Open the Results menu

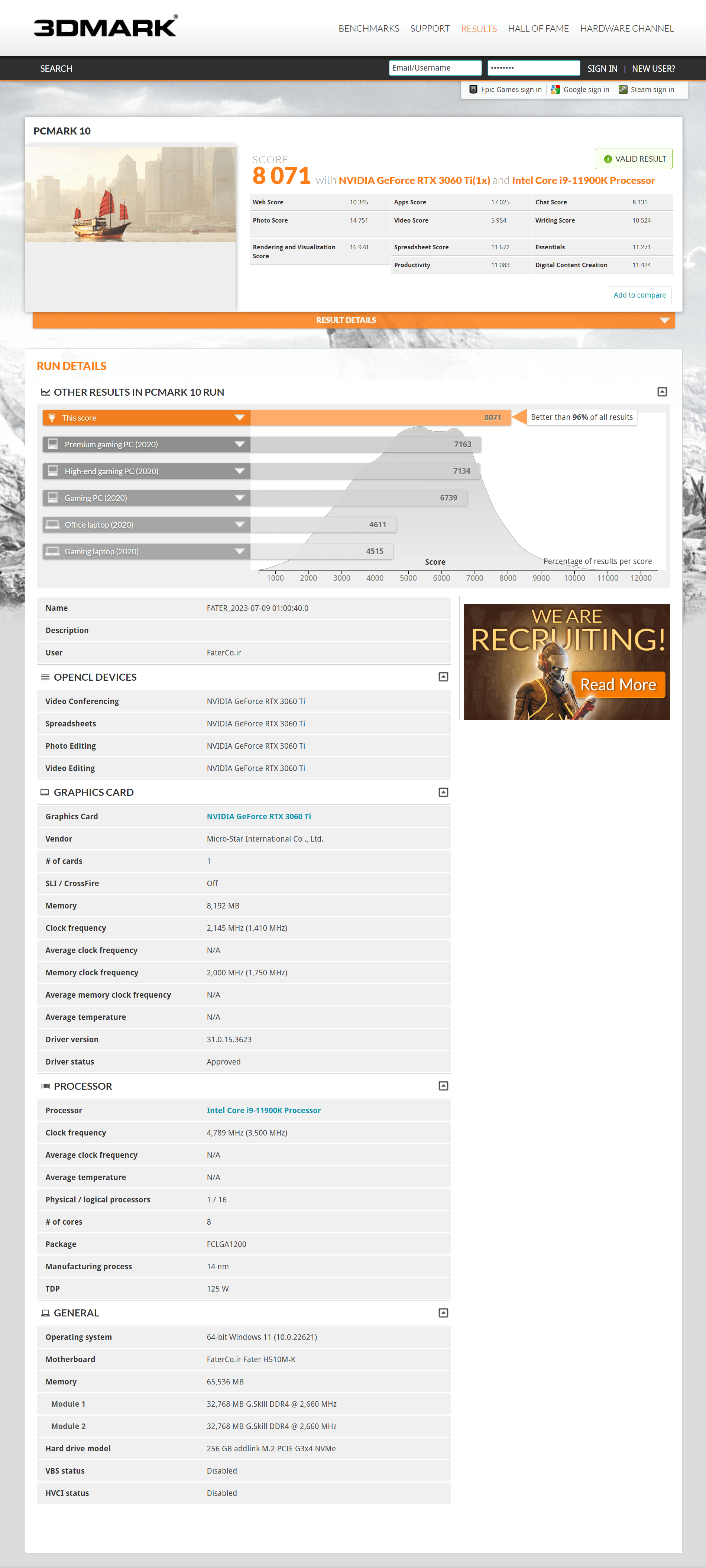click(x=479, y=29)
